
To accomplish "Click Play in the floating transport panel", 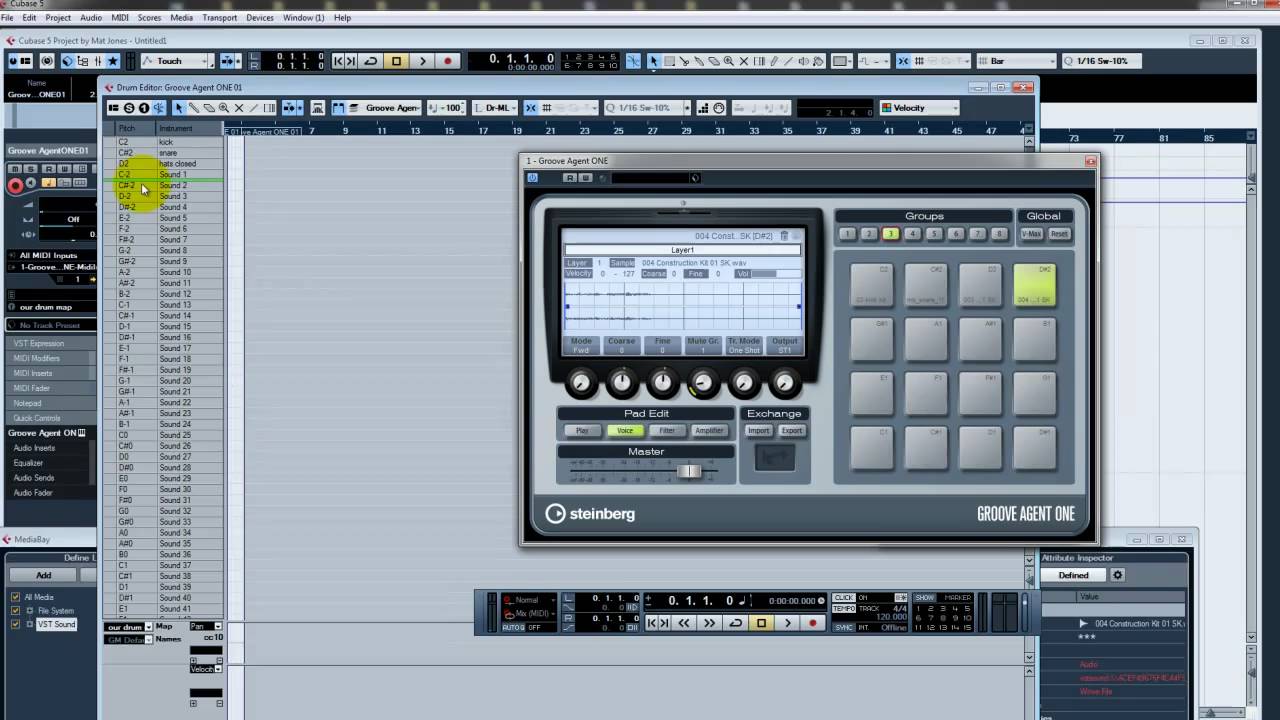I will 787,623.
